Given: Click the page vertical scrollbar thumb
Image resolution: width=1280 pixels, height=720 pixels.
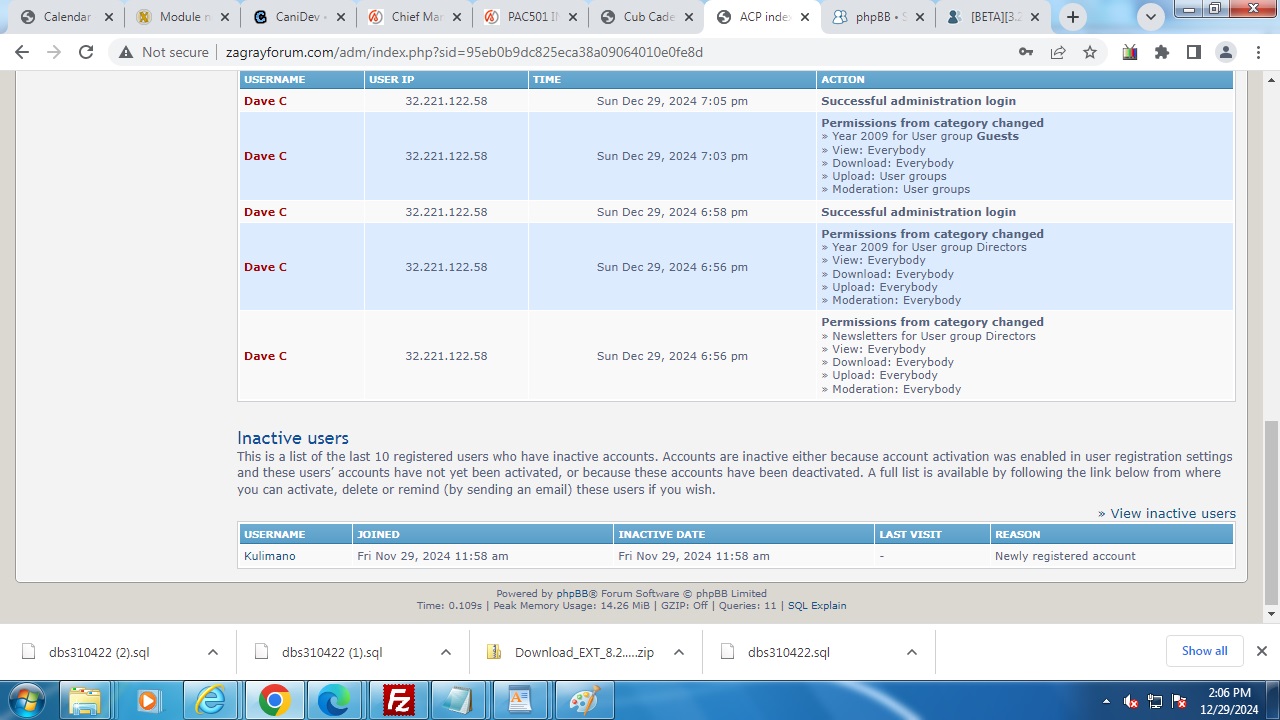Looking at the screenshot, I should (1271, 510).
